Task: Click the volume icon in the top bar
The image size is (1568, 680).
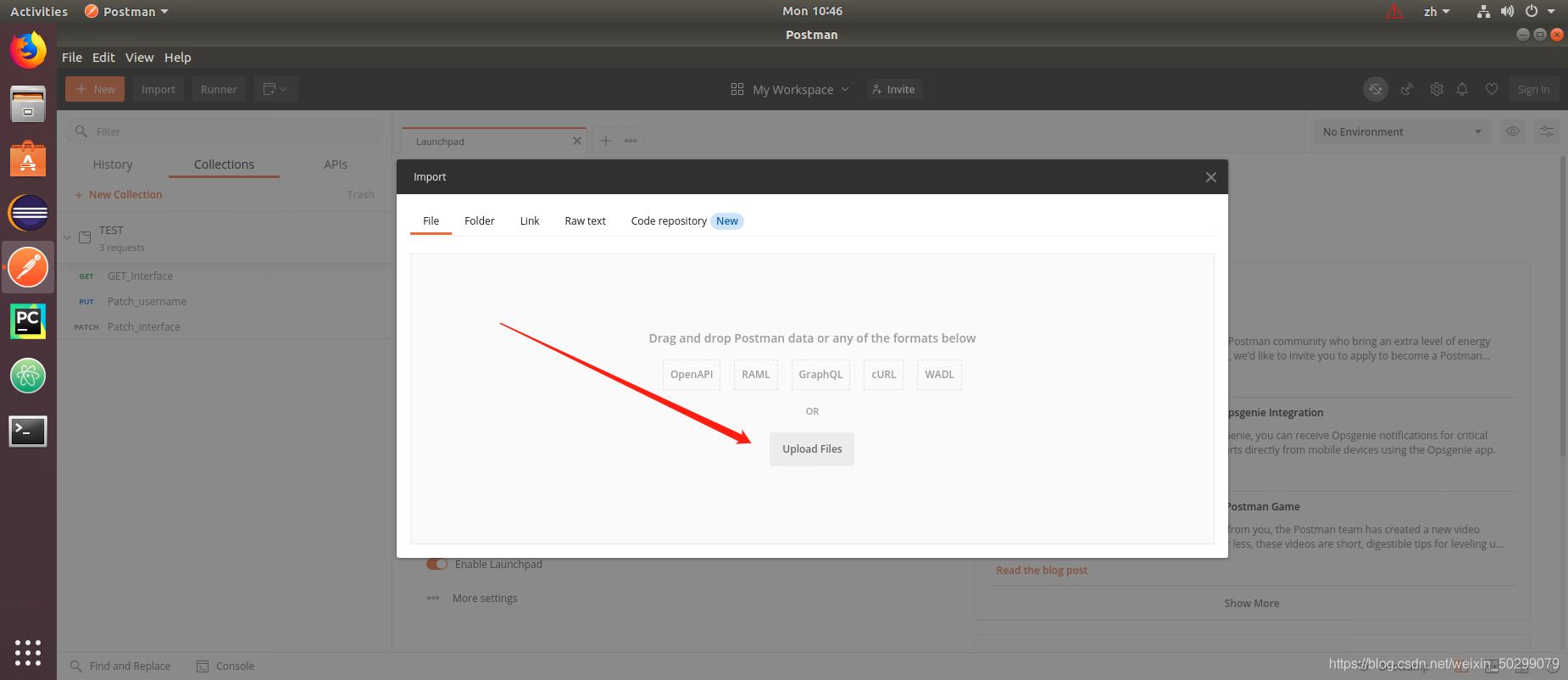Action: coord(1507,11)
